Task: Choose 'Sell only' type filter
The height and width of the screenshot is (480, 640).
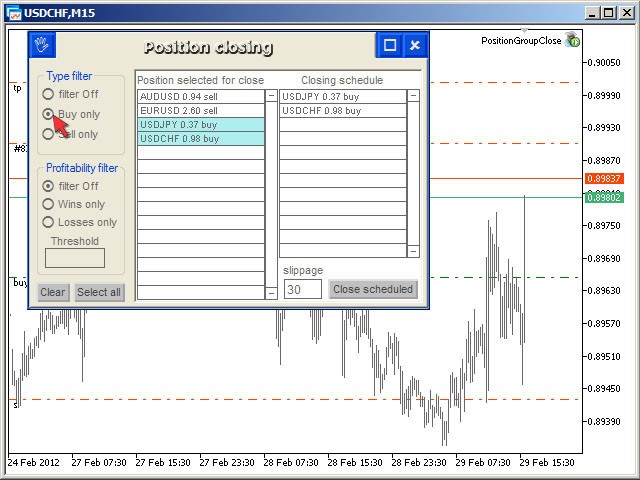Action: (48, 134)
